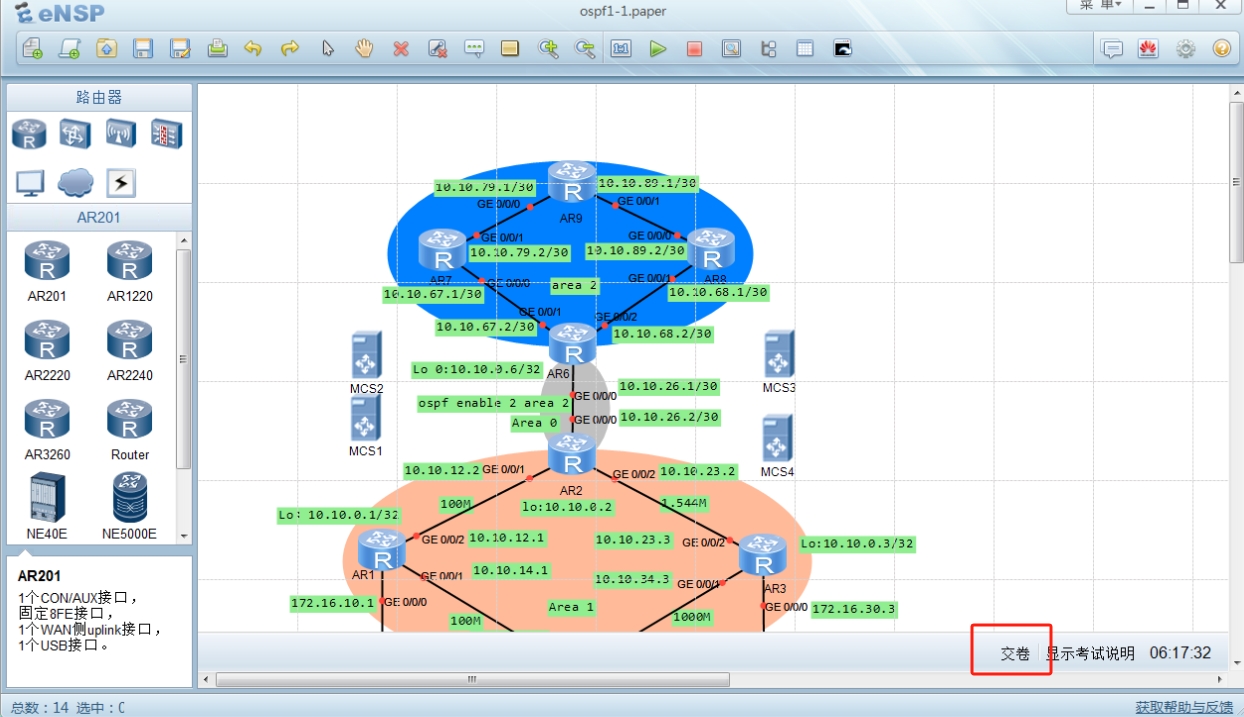
Task: Select the hand pan tool
Action: [x=364, y=48]
